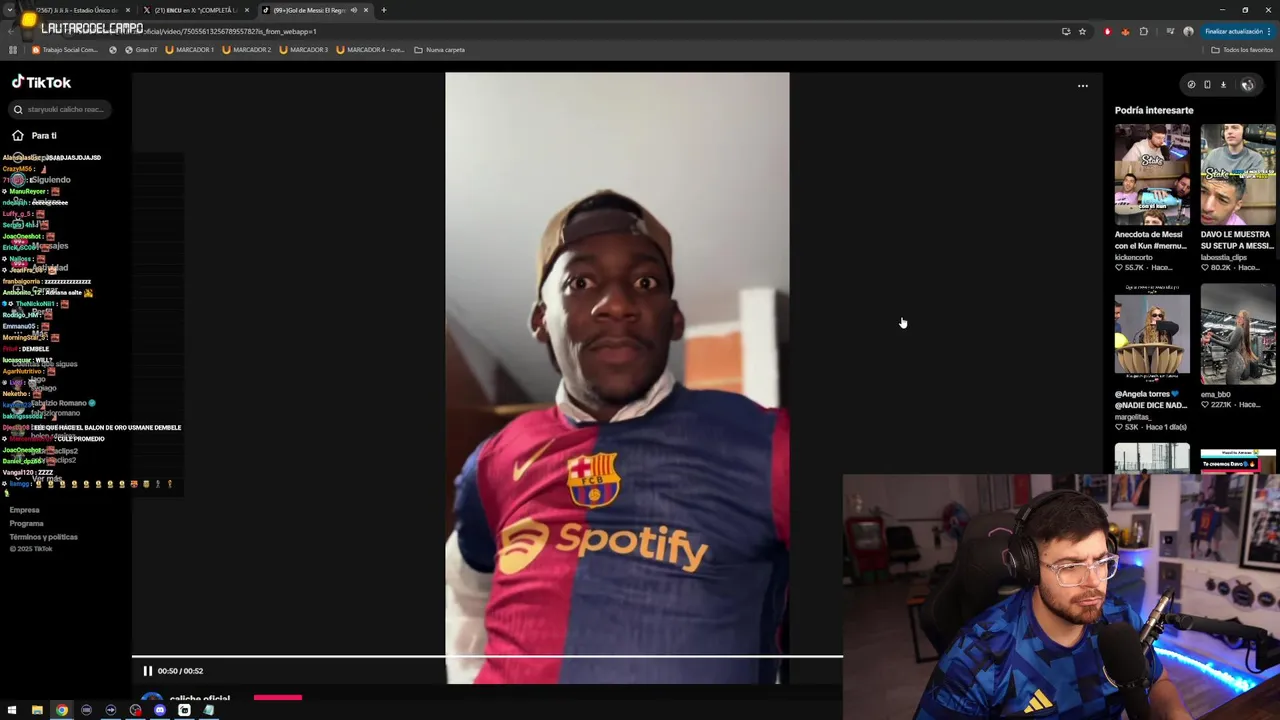Viewport: 1280px width, 720px height.
Task: Pause the TikTok video playback
Action: point(147,671)
